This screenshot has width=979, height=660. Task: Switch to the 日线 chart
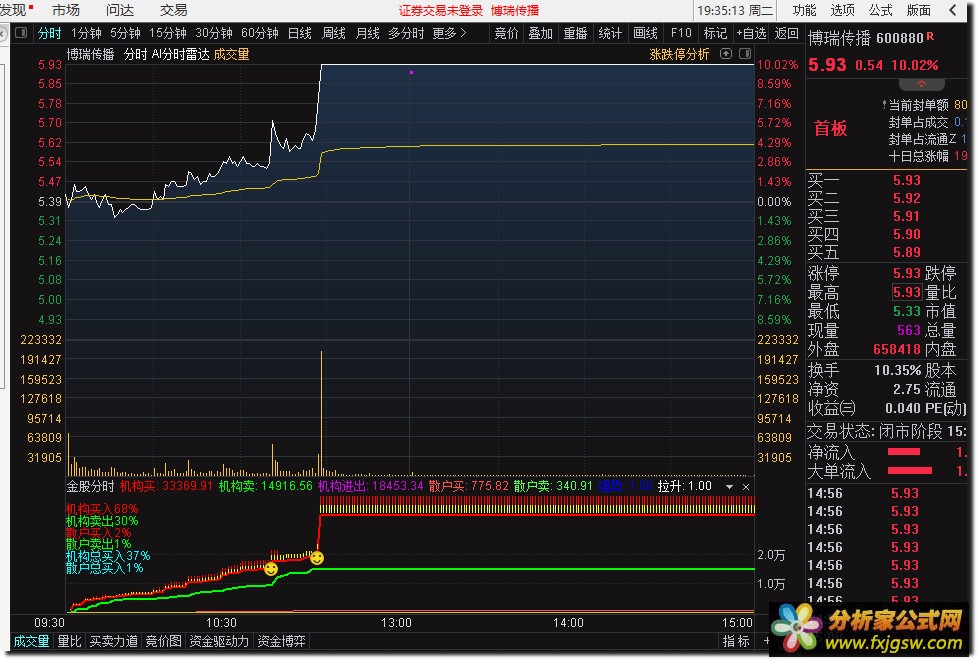300,33
